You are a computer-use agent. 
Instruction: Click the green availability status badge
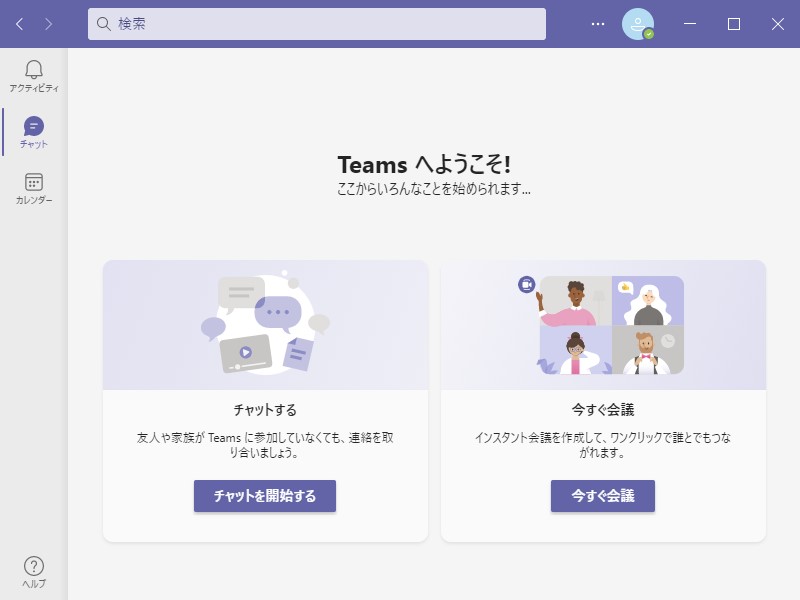tap(648, 32)
